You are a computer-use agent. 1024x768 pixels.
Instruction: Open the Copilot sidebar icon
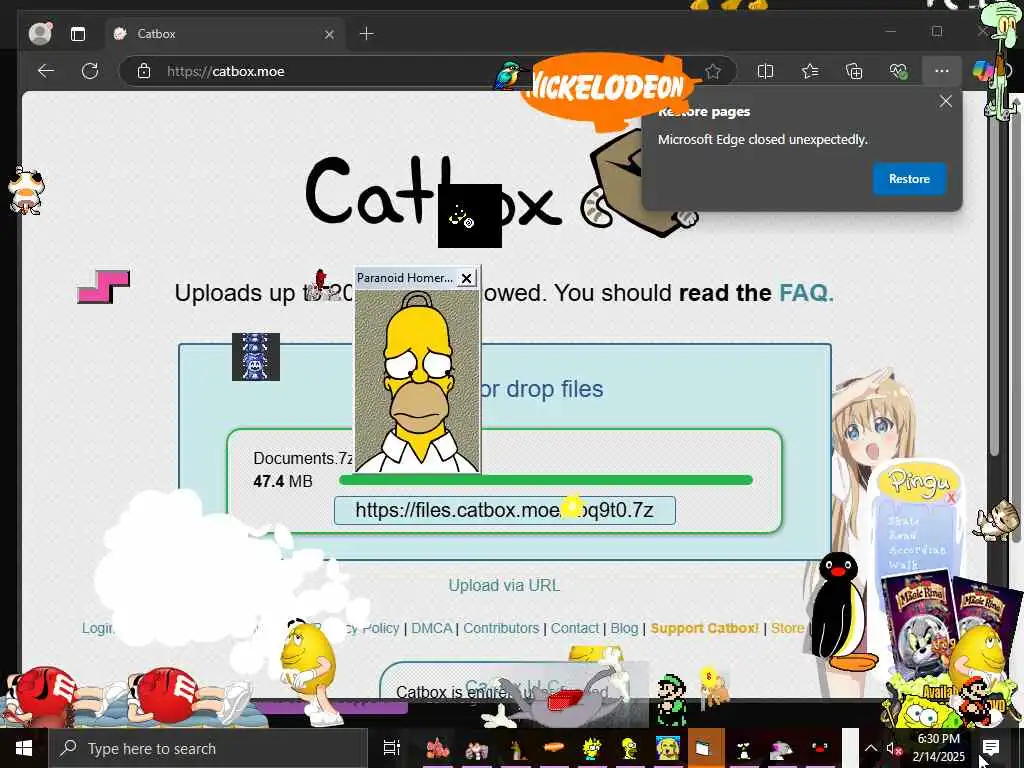tap(982, 71)
